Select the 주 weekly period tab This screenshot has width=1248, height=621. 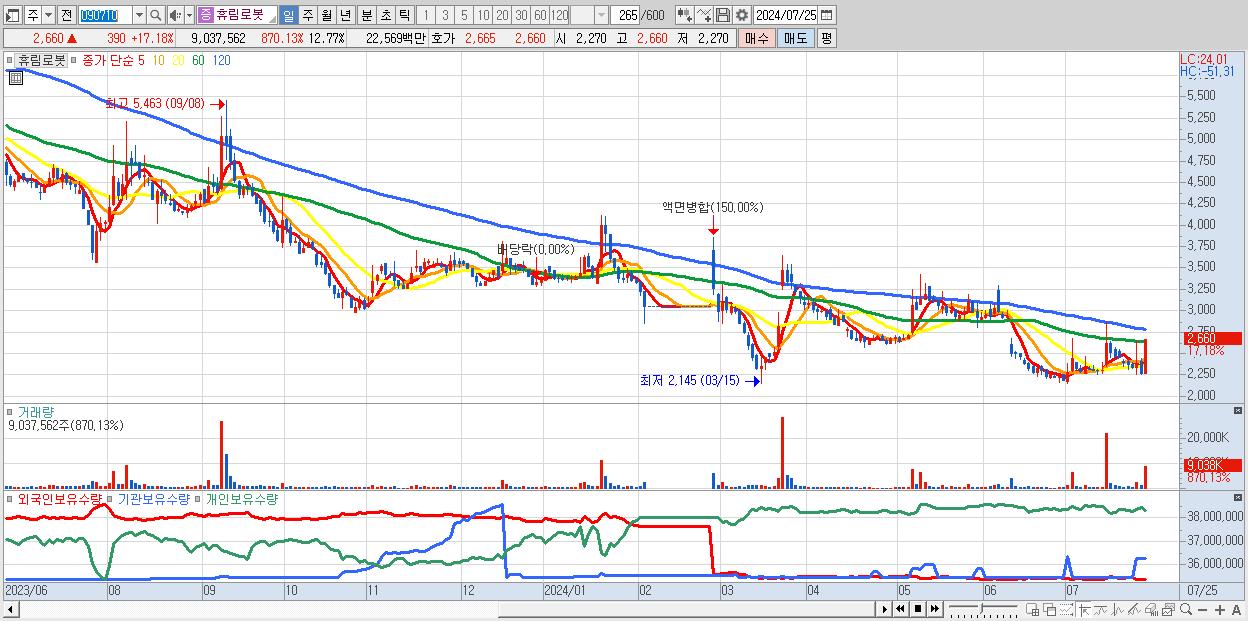coord(307,15)
